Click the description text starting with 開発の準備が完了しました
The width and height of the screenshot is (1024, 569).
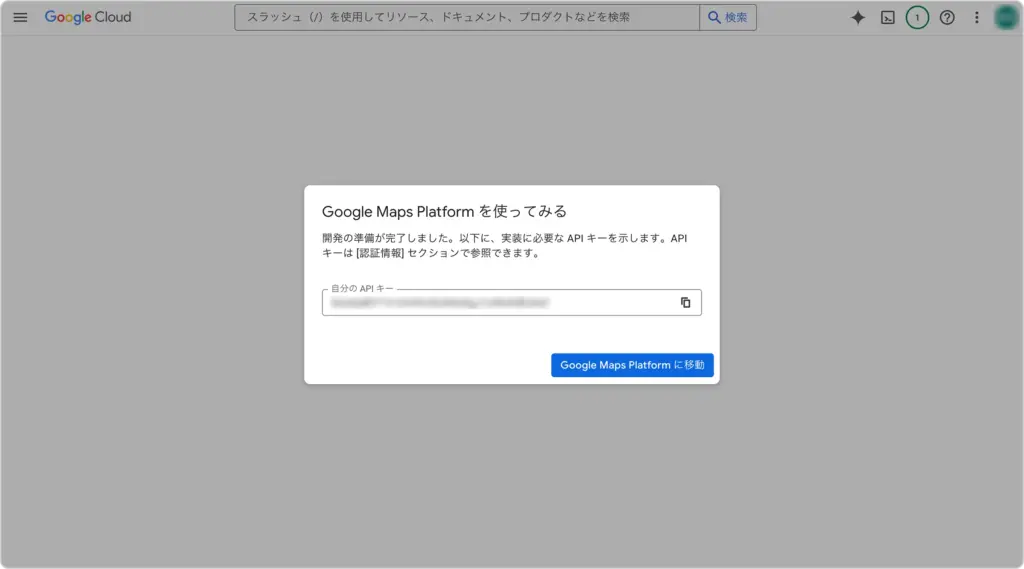click(504, 246)
